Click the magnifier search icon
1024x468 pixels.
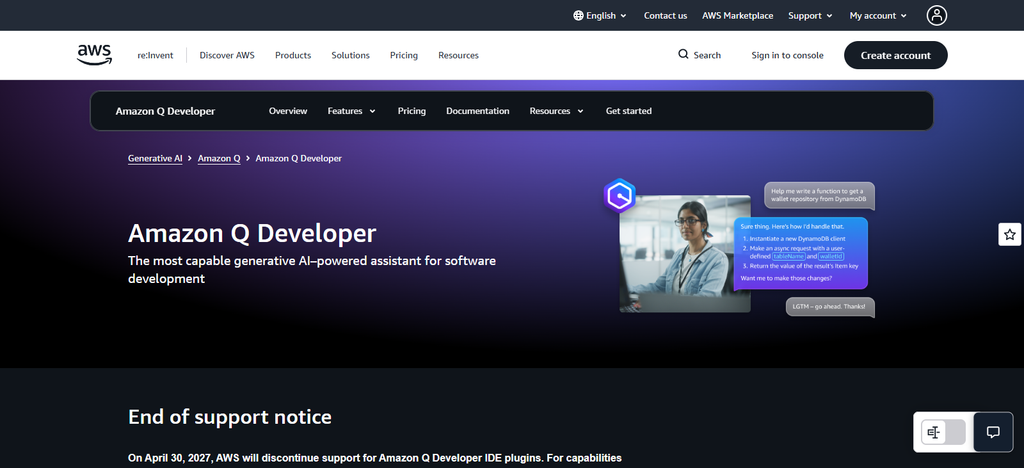[683, 54]
